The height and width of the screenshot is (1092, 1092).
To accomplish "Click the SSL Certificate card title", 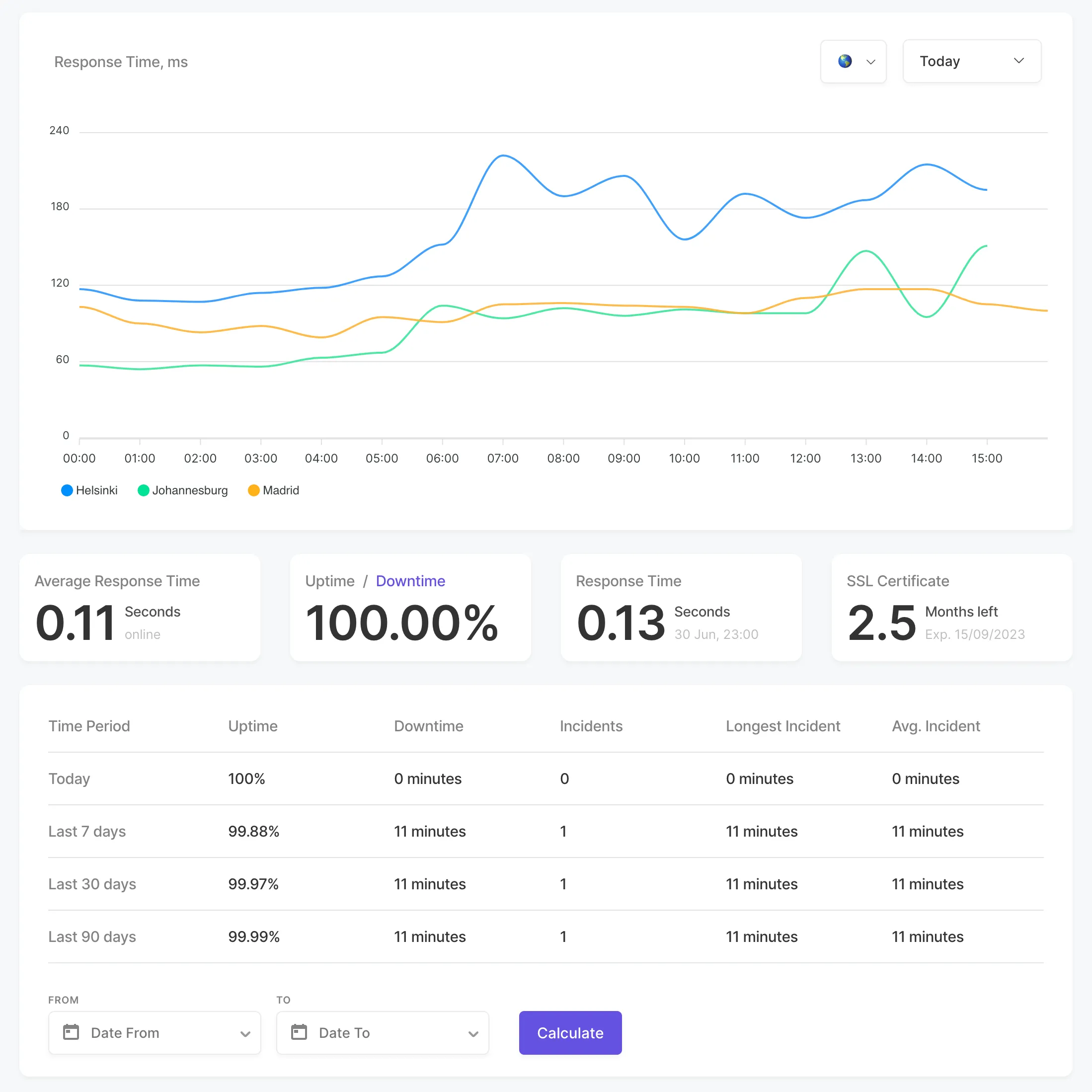I will tap(898, 581).
